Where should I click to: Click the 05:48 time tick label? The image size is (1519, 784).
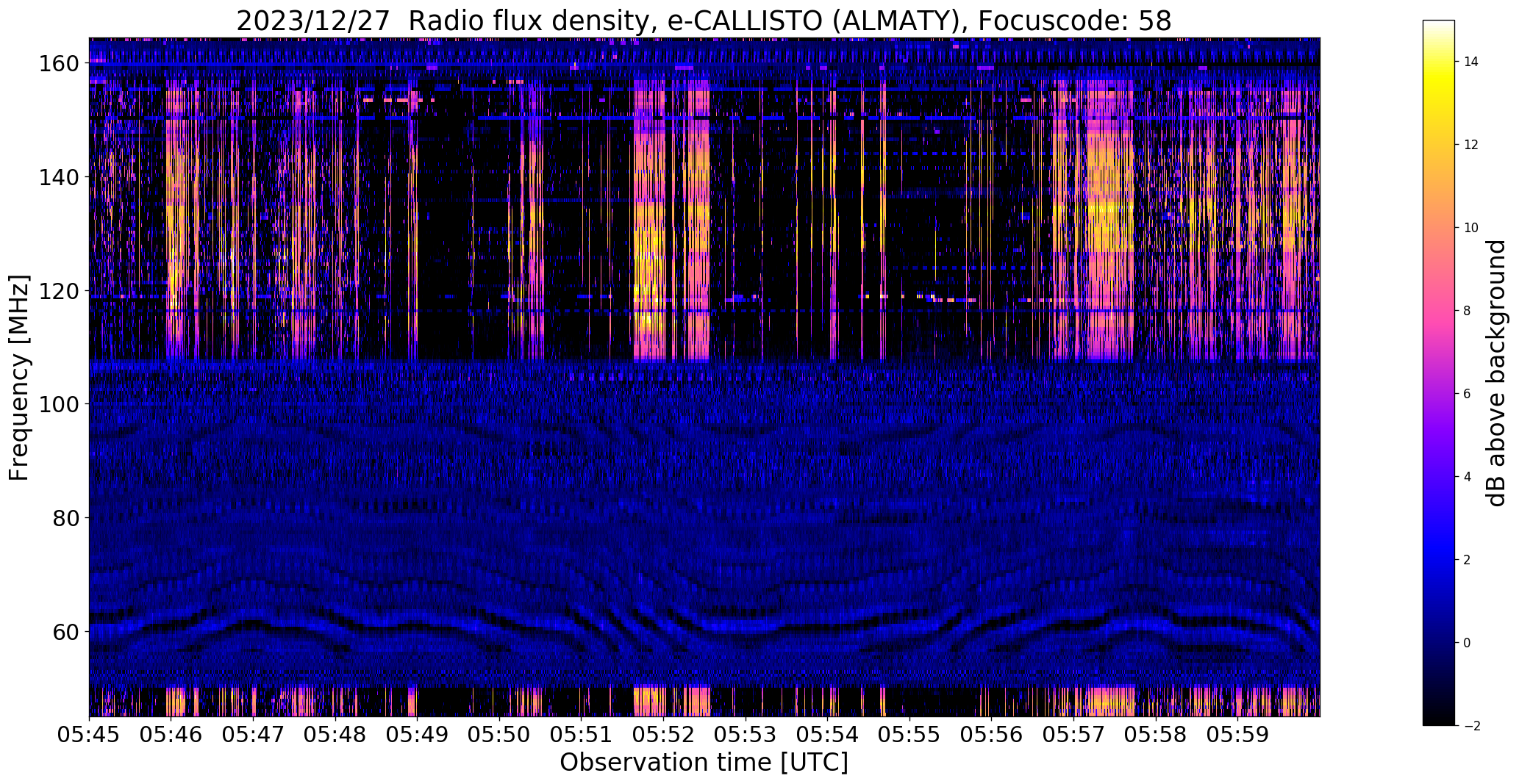(335, 736)
